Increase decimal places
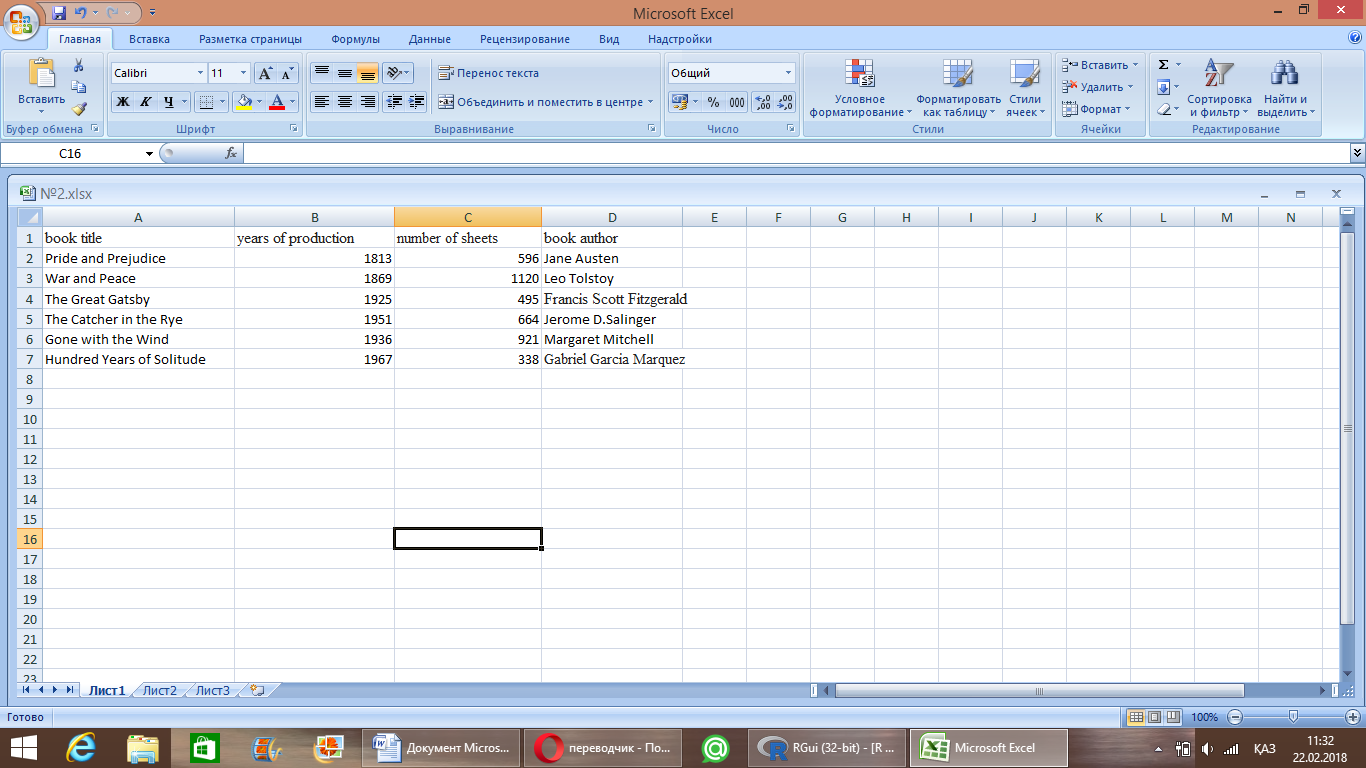Image resolution: width=1366 pixels, height=768 pixels. click(762, 102)
